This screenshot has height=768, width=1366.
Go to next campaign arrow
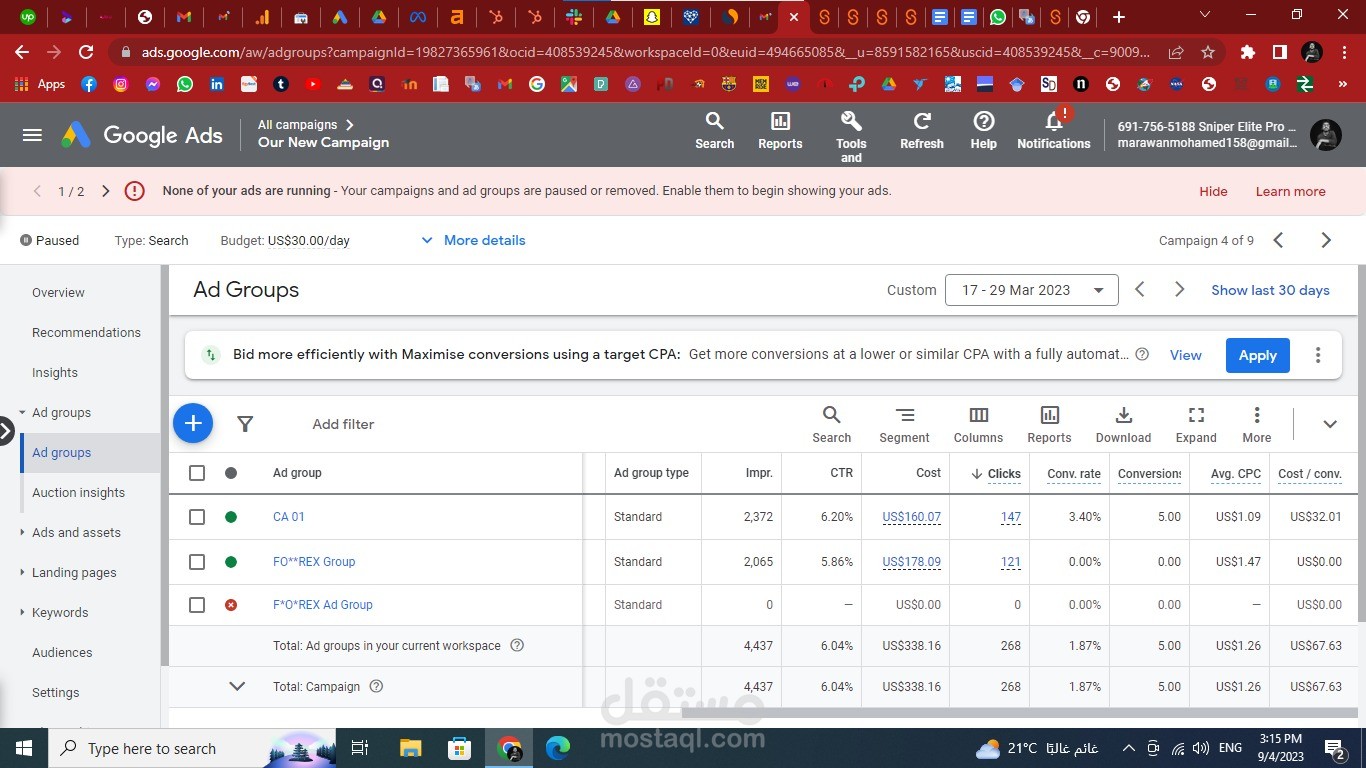point(1326,240)
